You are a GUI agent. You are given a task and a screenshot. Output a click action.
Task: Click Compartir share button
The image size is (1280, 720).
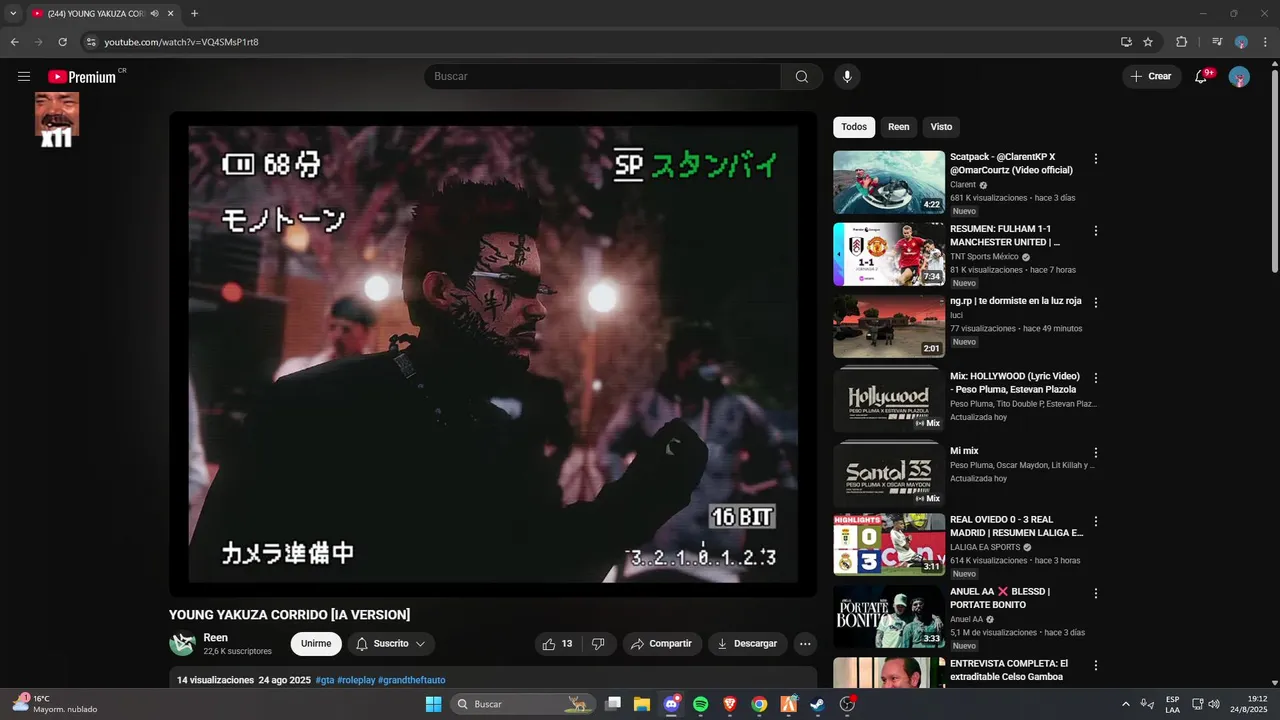(x=662, y=644)
